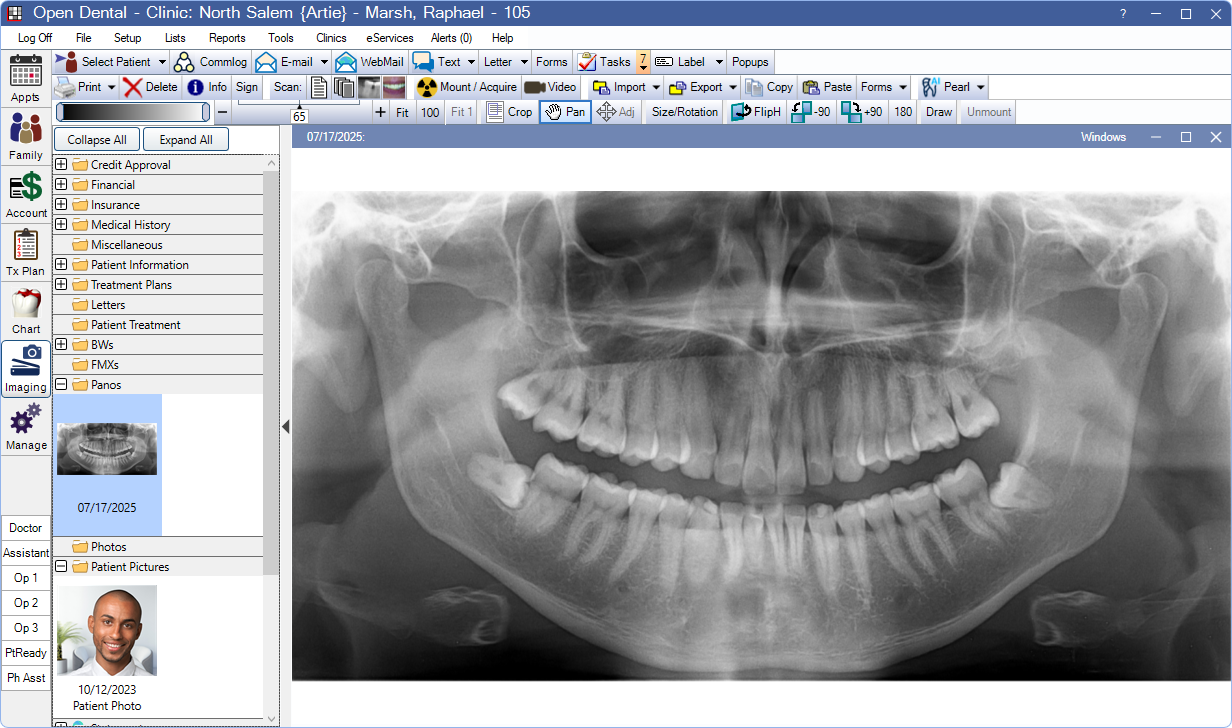This screenshot has width=1232, height=728.
Task: Collapse the Patient Pictures folder
Action: pyautogui.click(x=62, y=565)
